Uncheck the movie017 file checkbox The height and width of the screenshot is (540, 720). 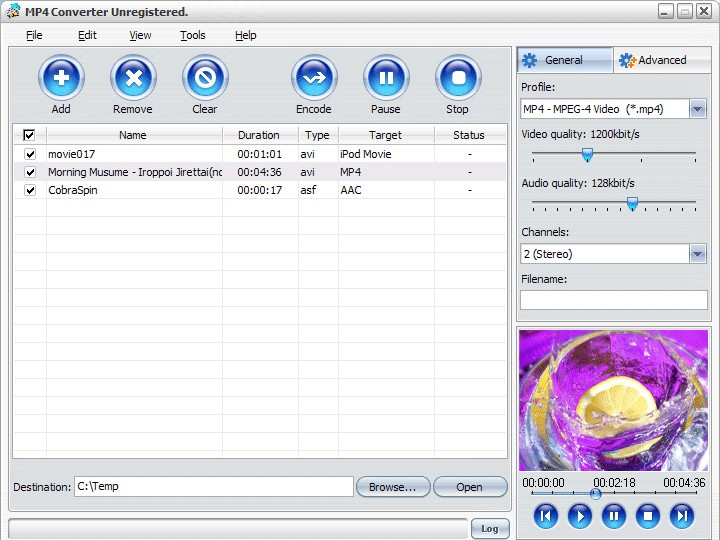(30, 154)
